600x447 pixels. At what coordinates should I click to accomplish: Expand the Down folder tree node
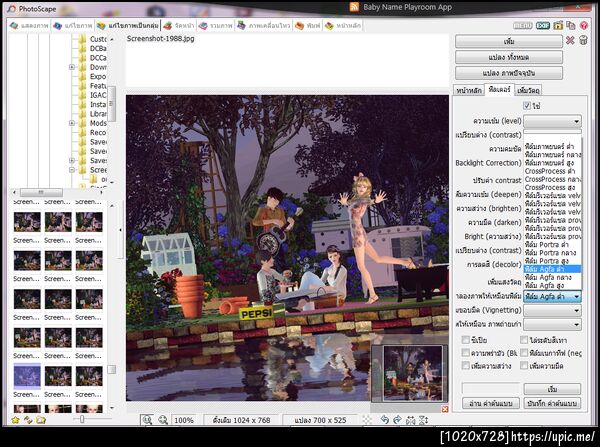(x=72, y=67)
